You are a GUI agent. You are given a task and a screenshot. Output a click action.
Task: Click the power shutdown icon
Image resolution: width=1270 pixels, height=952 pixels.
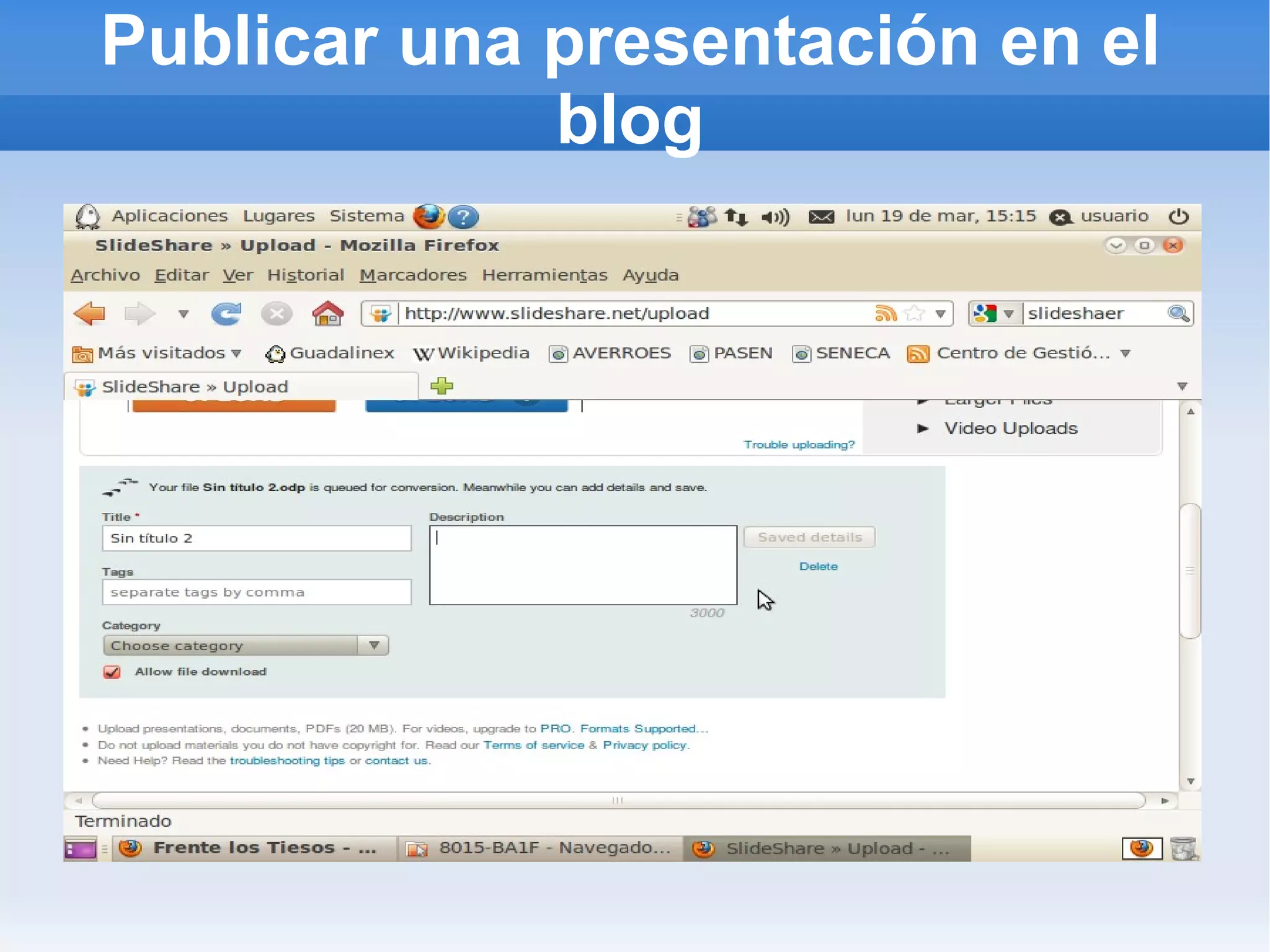1178,216
